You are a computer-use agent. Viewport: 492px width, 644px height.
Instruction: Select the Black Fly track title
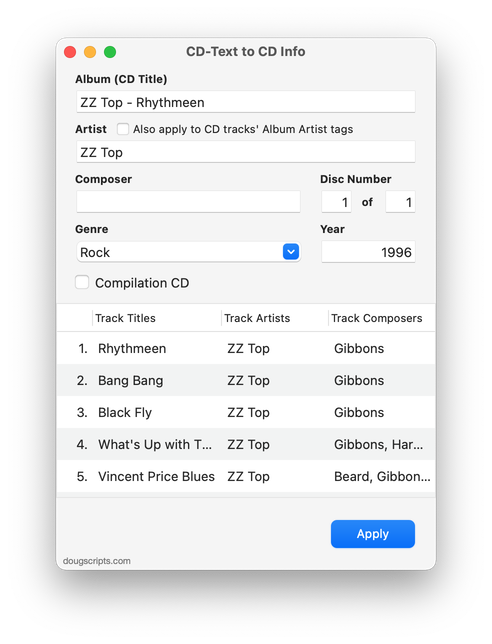pyautogui.click(x=125, y=412)
